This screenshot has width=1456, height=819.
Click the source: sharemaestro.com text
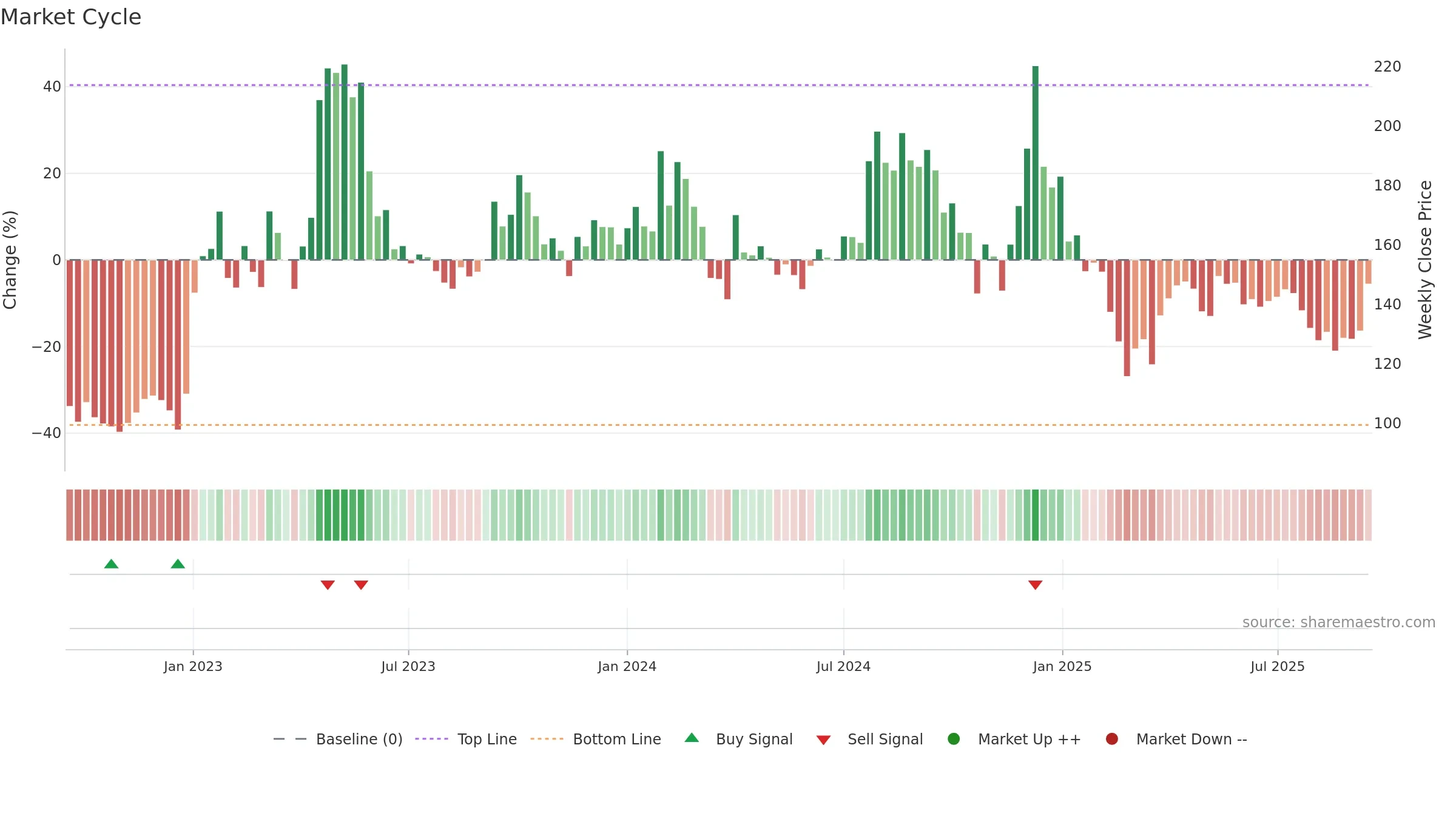1339,622
